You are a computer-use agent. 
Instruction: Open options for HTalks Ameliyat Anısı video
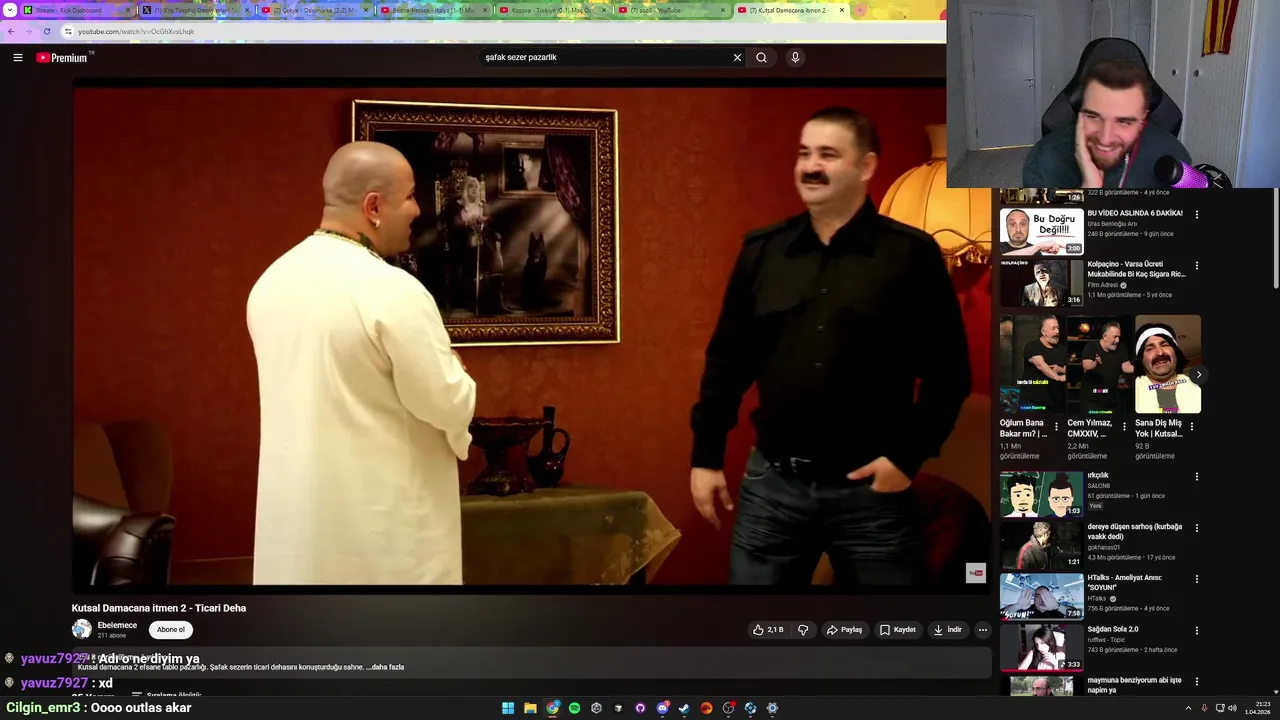pyautogui.click(x=1196, y=580)
